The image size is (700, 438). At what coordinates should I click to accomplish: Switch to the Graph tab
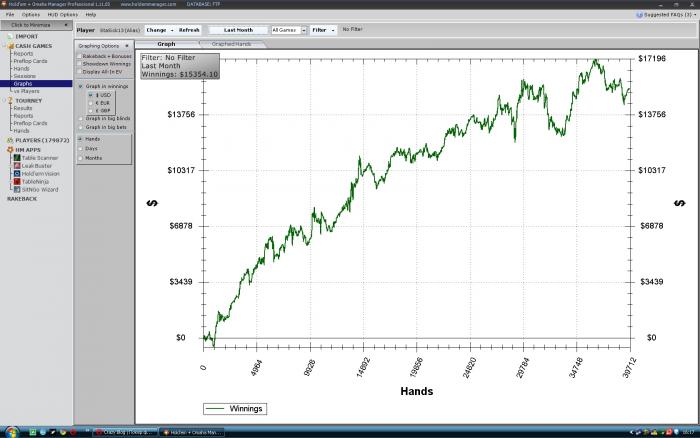click(x=167, y=44)
